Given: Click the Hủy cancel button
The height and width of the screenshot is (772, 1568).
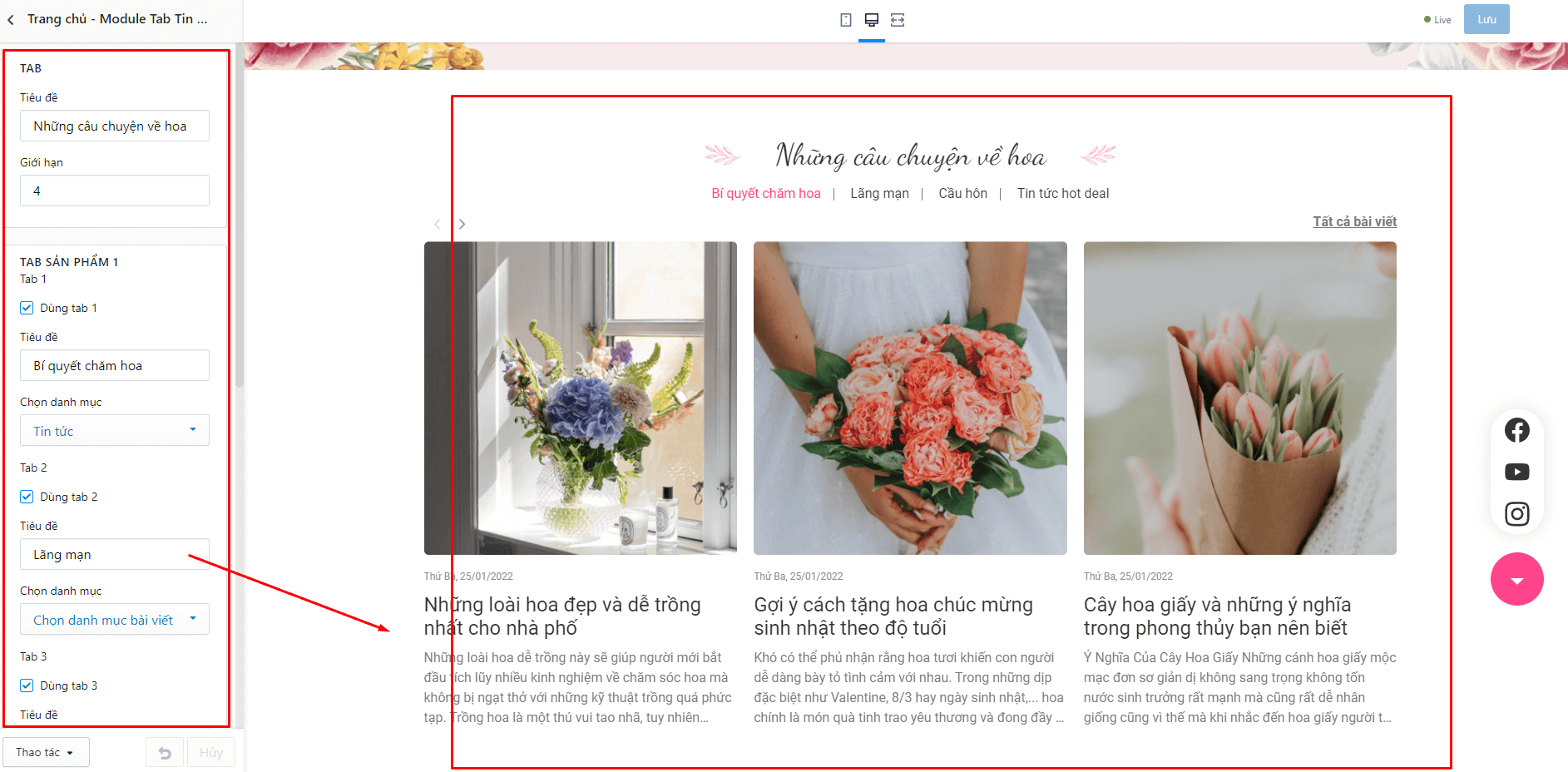Looking at the screenshot, I should click(211, 753).
